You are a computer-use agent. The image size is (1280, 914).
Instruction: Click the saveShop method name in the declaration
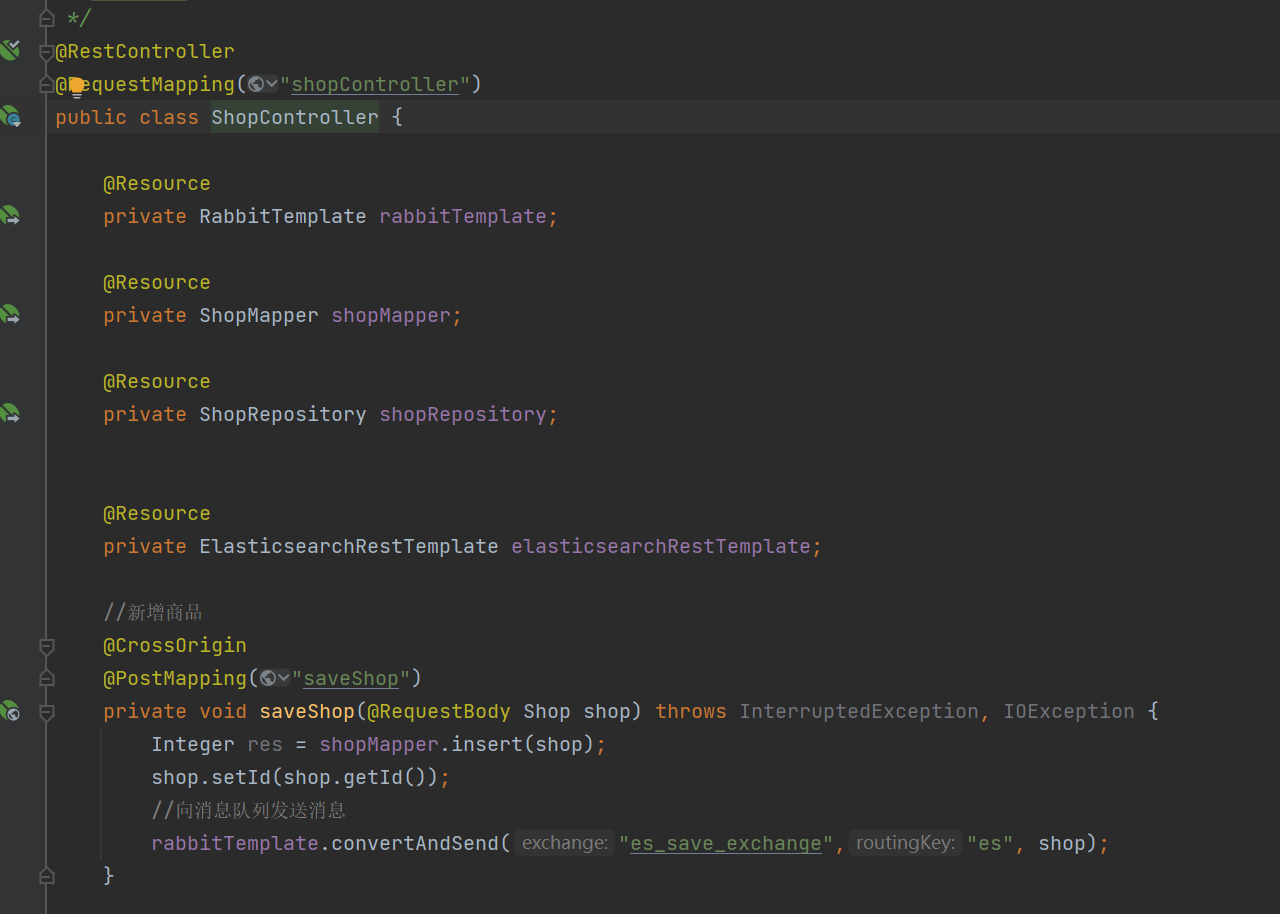coord(307,711)
